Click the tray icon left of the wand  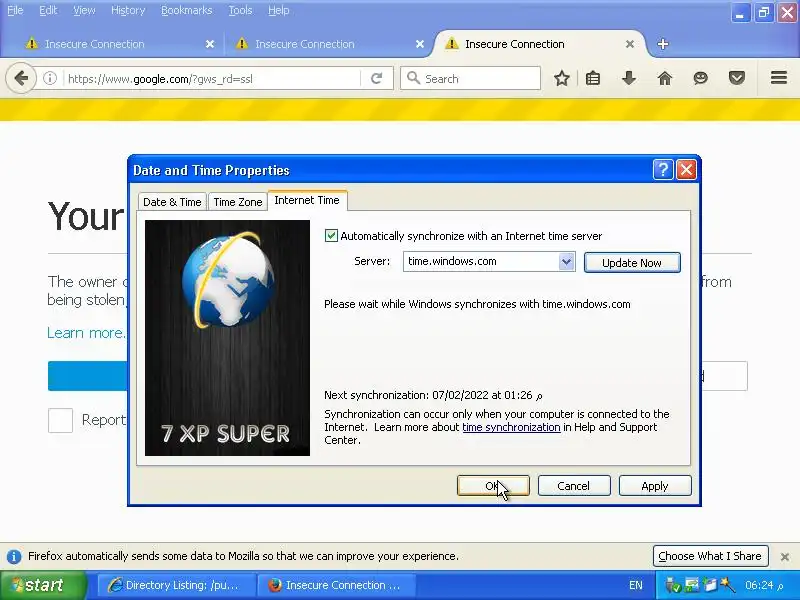710,585
